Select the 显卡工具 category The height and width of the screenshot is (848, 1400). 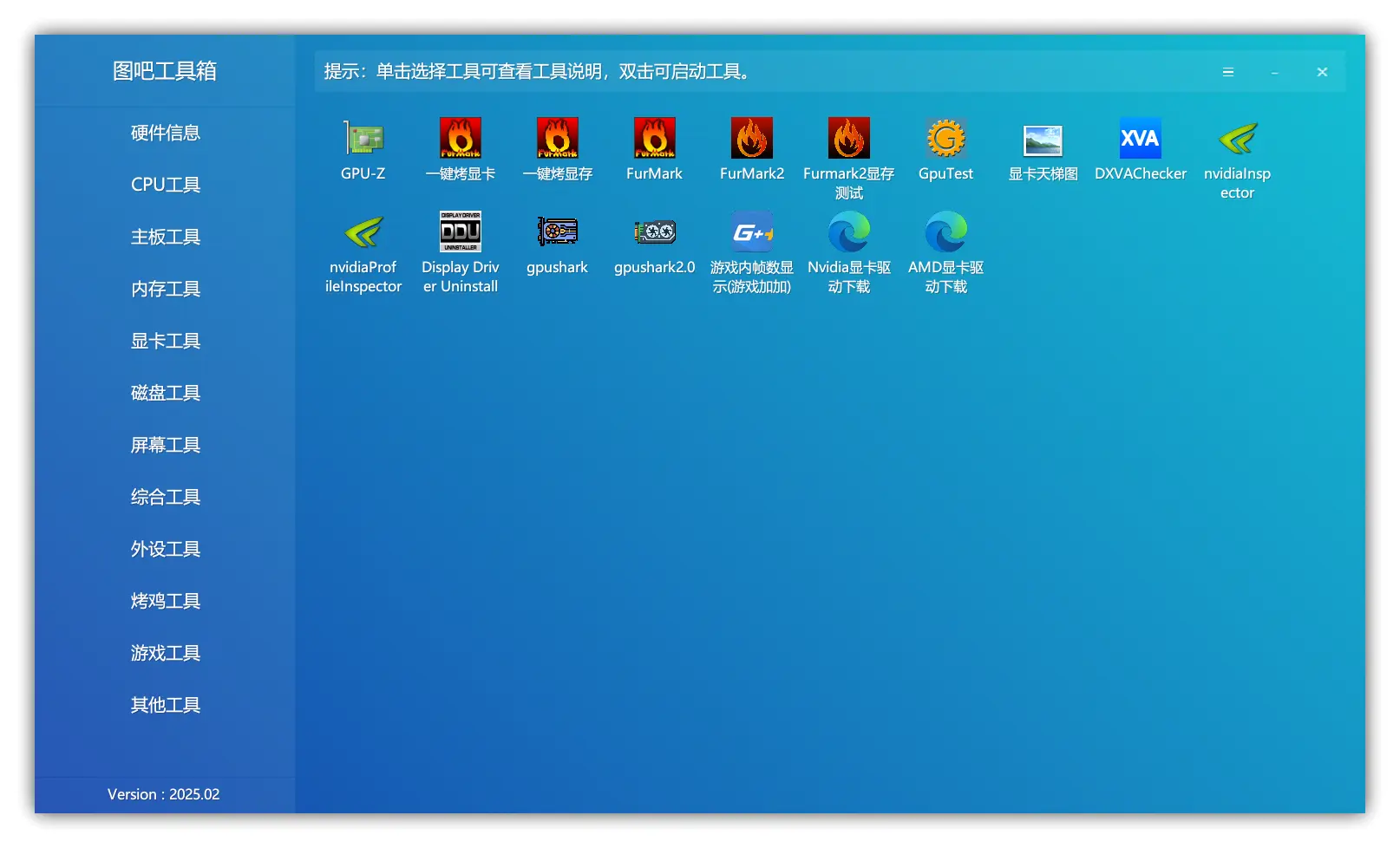coord(165,341)
